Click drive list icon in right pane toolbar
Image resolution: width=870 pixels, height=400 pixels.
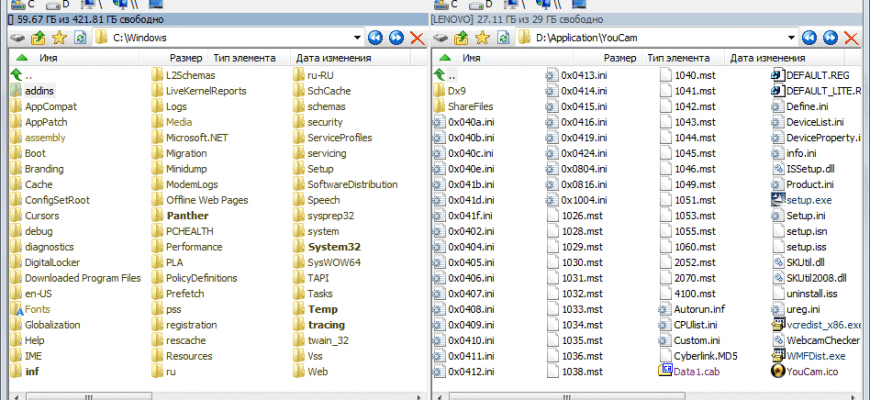(x=441, y=38)
